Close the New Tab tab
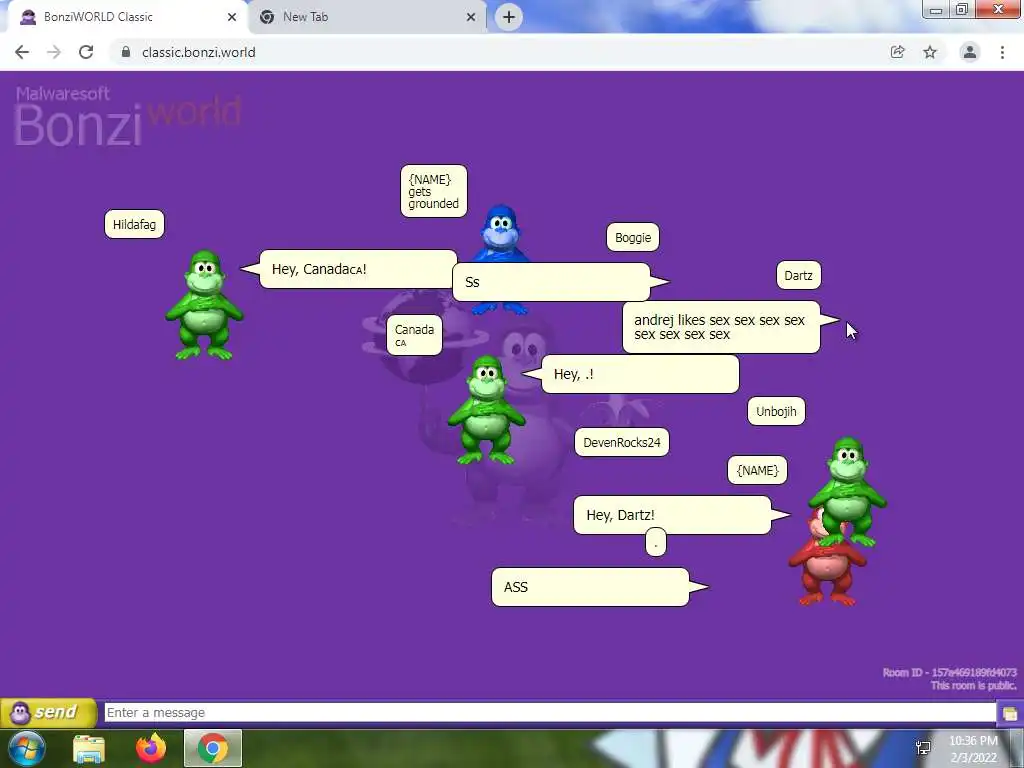The width and height of the screenshot is (1024, 768). (471, 17)
